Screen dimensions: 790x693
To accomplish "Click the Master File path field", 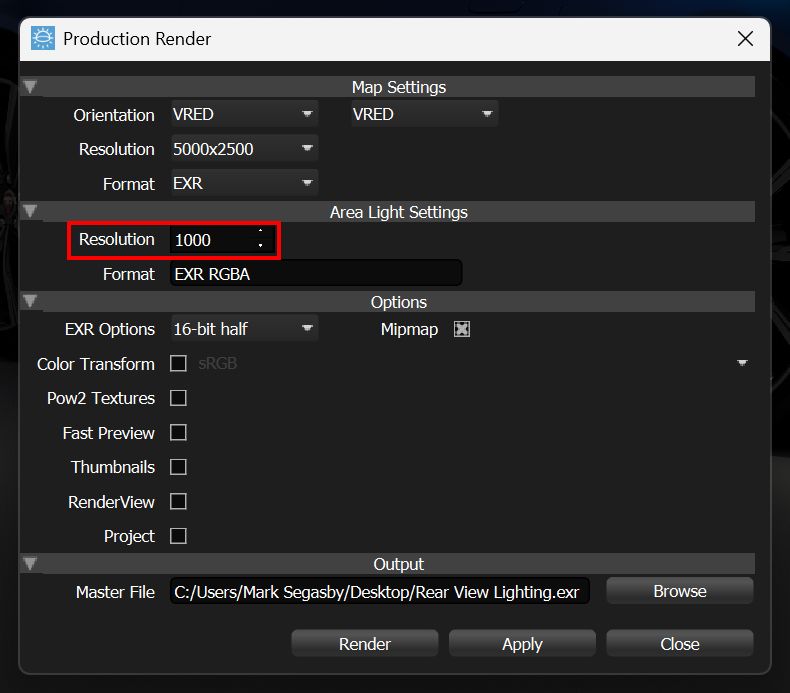I will (x=380, y=591).
